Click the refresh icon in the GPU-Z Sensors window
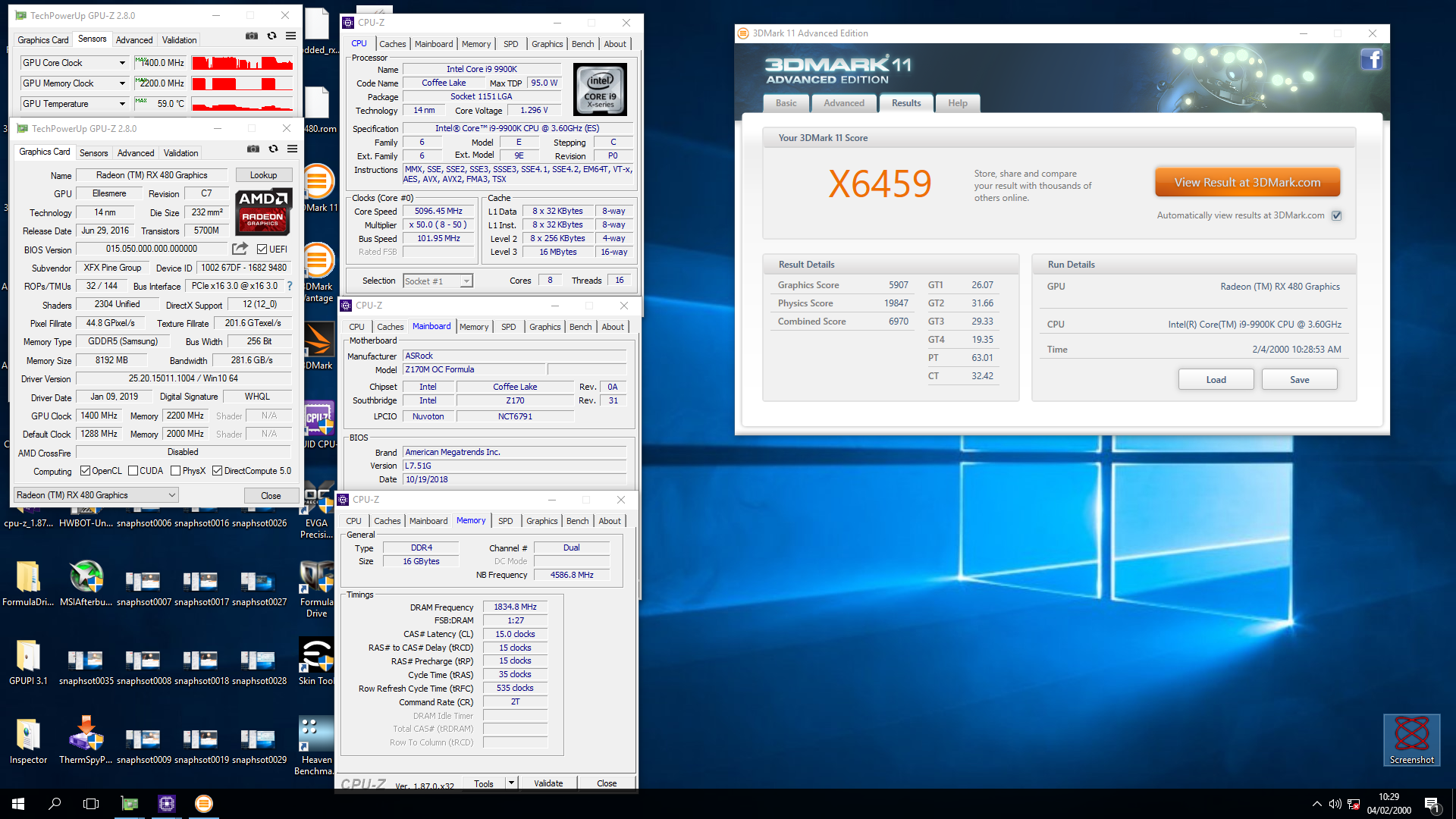The image size is (1456, 819). point(271,36)
